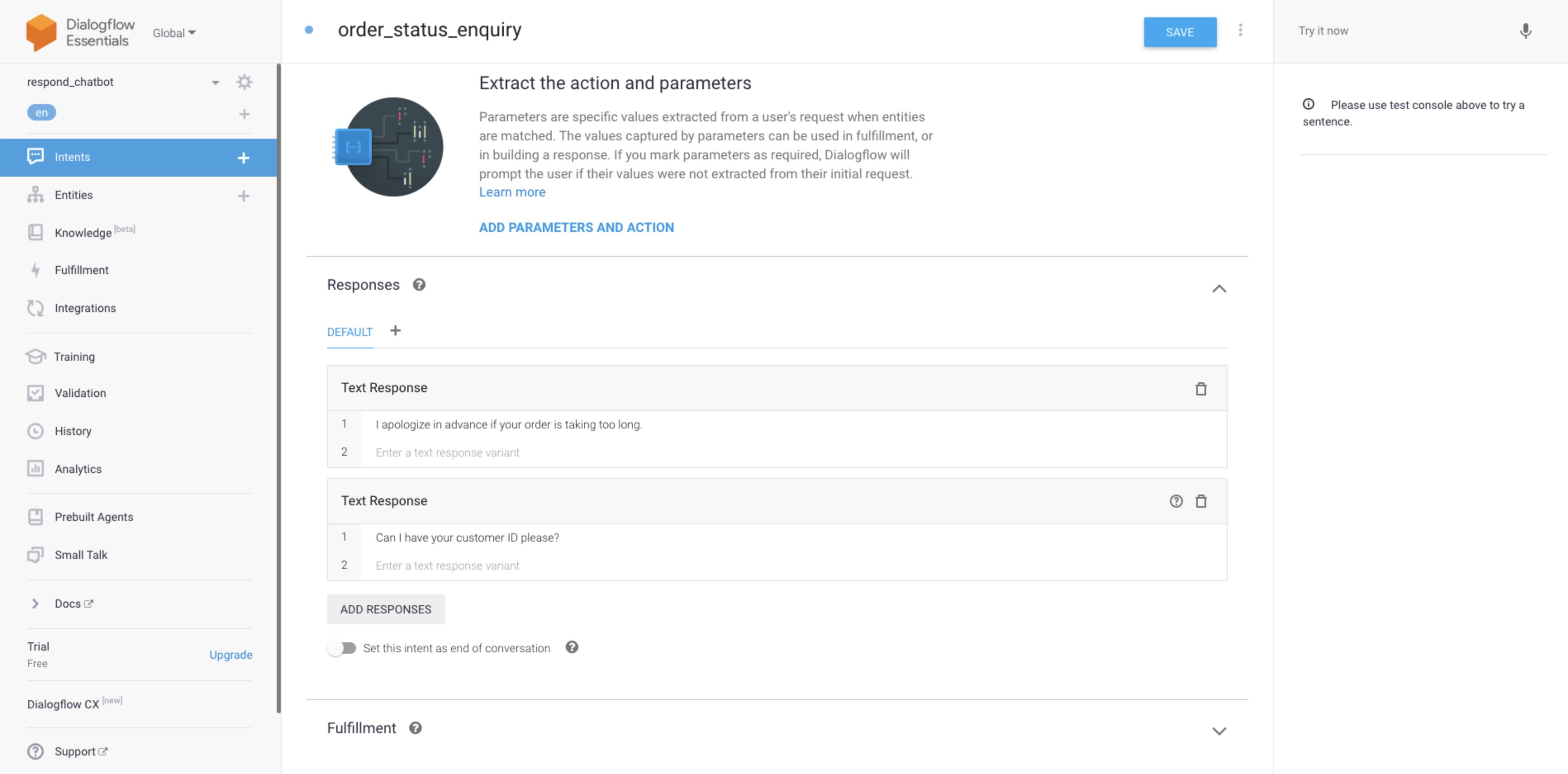Select the DEFAULT responses tab
The image size is (1568, 774).
point(349,332)
